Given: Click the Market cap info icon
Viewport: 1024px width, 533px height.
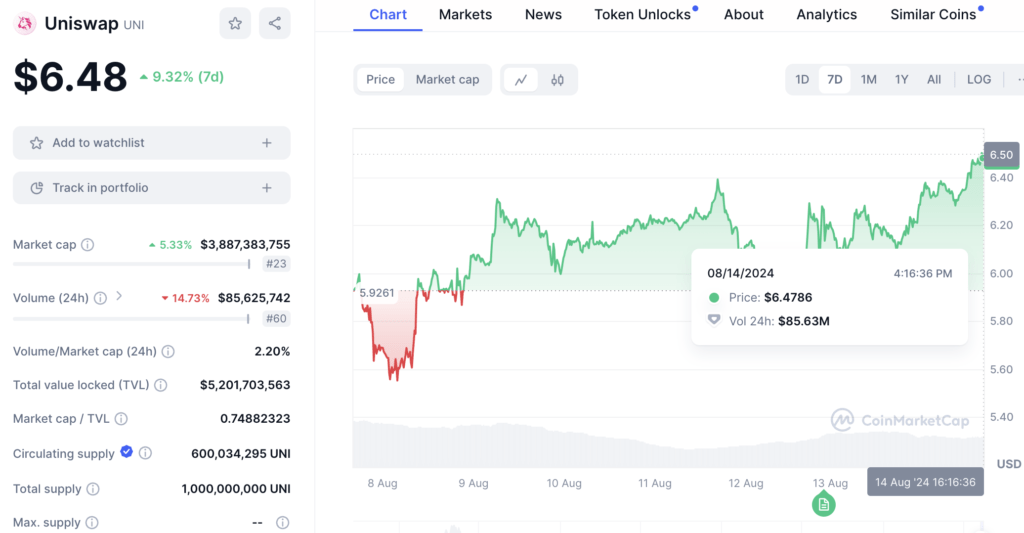Looking at the screenshot, I should tap(88, 245).
